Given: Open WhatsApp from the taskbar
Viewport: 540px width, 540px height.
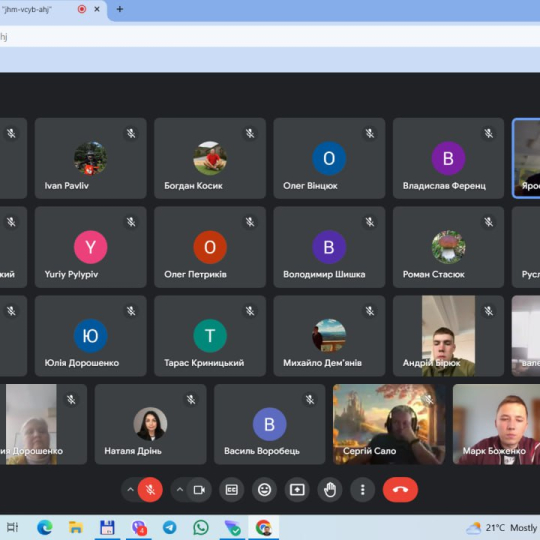Looking at the screenshot, I should pyautogui.click(x=201, y=527).
